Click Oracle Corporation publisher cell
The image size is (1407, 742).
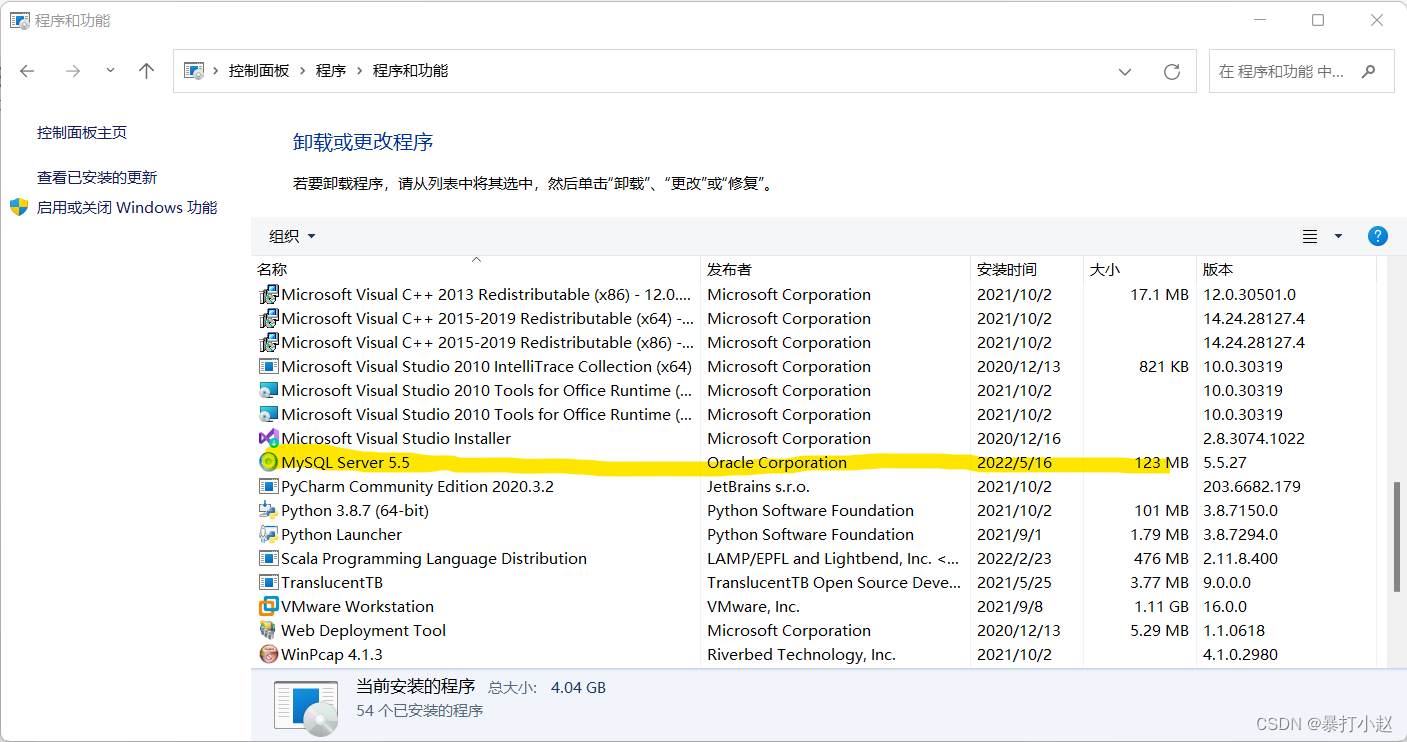point(777,463)
